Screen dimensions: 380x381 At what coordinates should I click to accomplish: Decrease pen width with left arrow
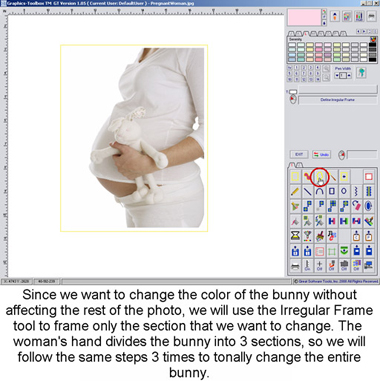(337, 76)
